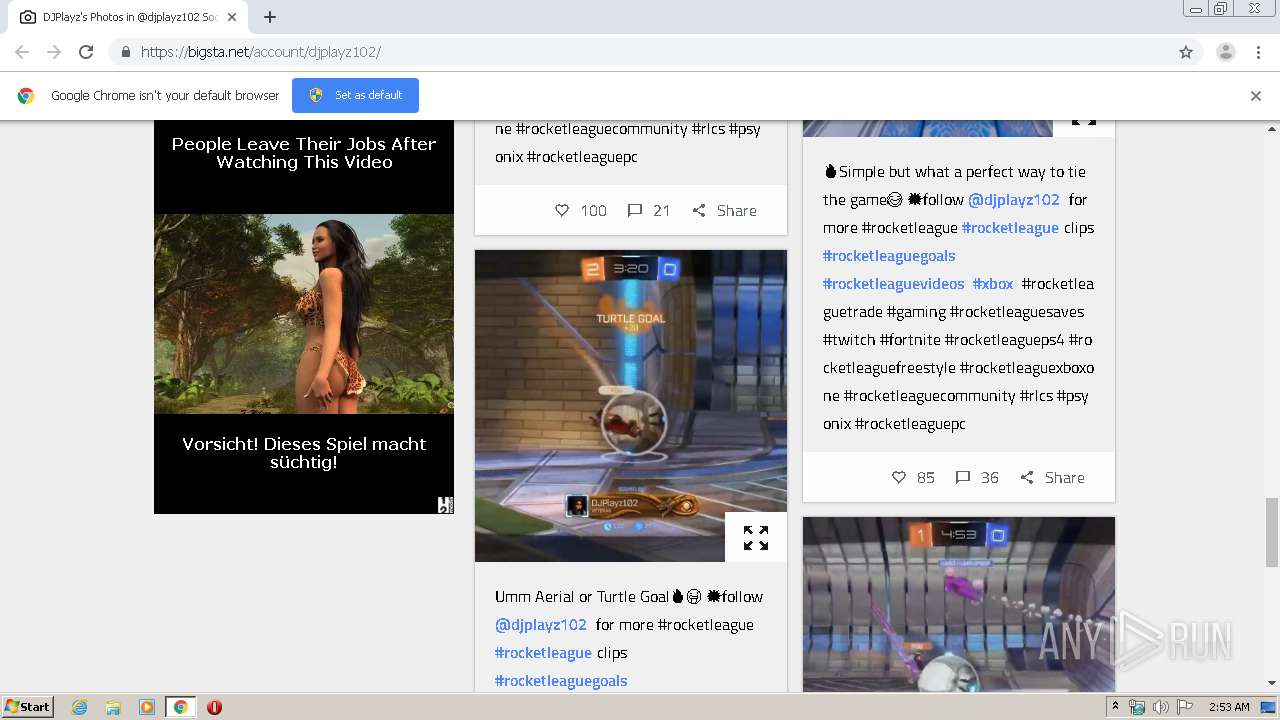Image resolution: width=1280 pixels, height=720 pixels.
Task: Open comments on post with 21 comments
Action: [634, 210]
